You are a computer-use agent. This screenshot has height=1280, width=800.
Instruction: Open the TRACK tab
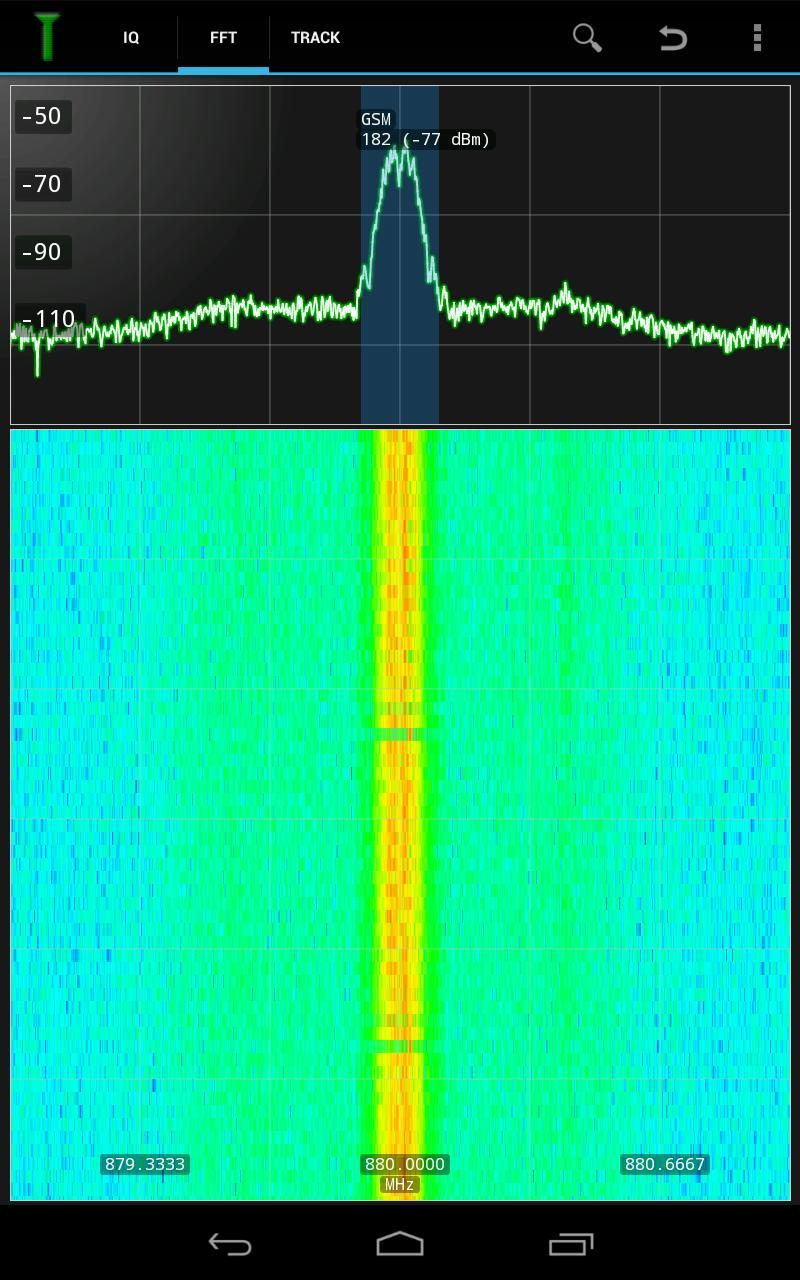point(315,38)
